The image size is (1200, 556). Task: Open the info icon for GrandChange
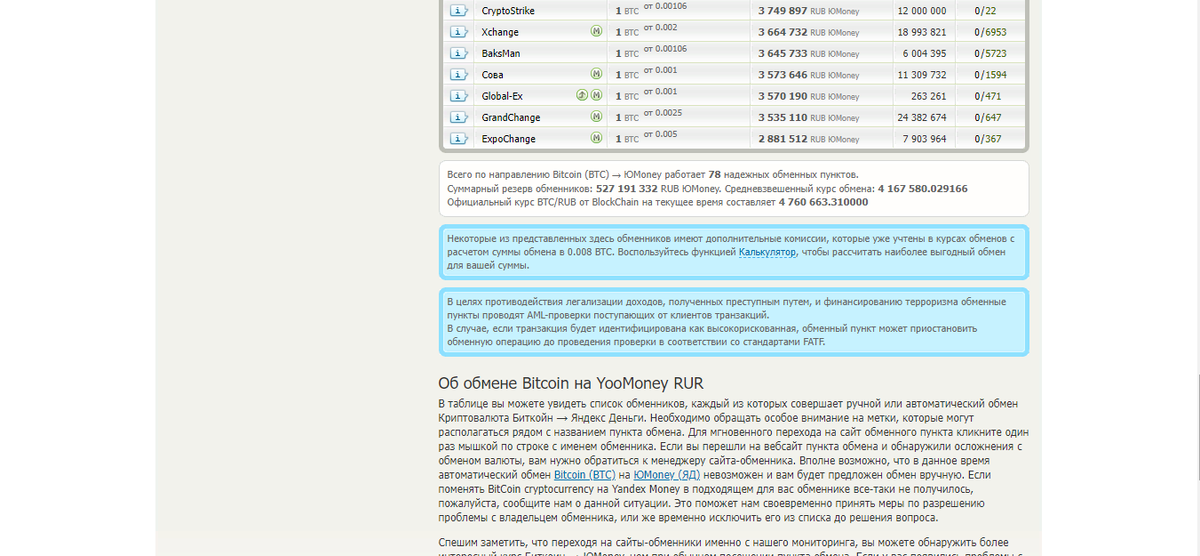[x=458, y=117]
